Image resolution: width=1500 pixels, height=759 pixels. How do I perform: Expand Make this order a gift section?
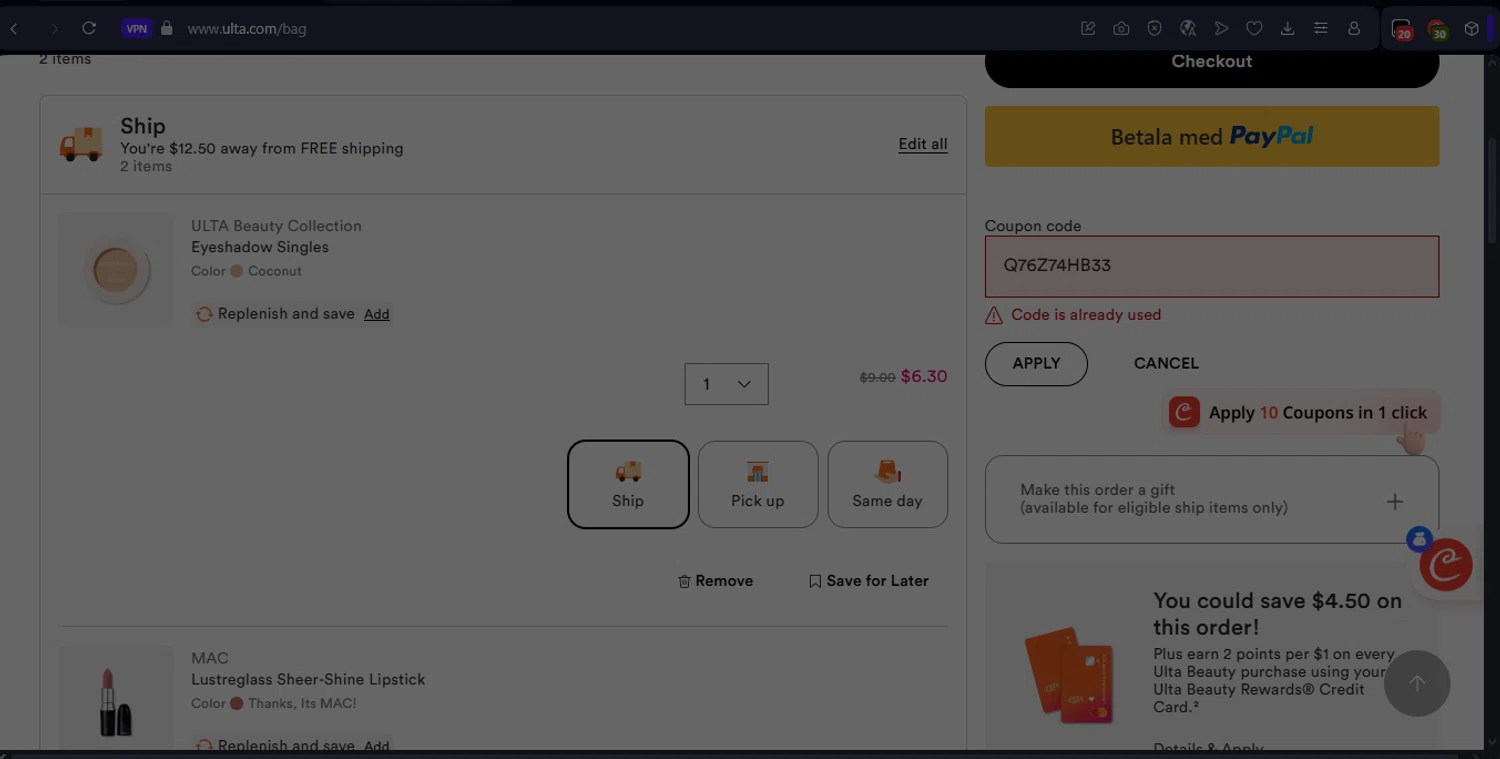pos(1212,499)
